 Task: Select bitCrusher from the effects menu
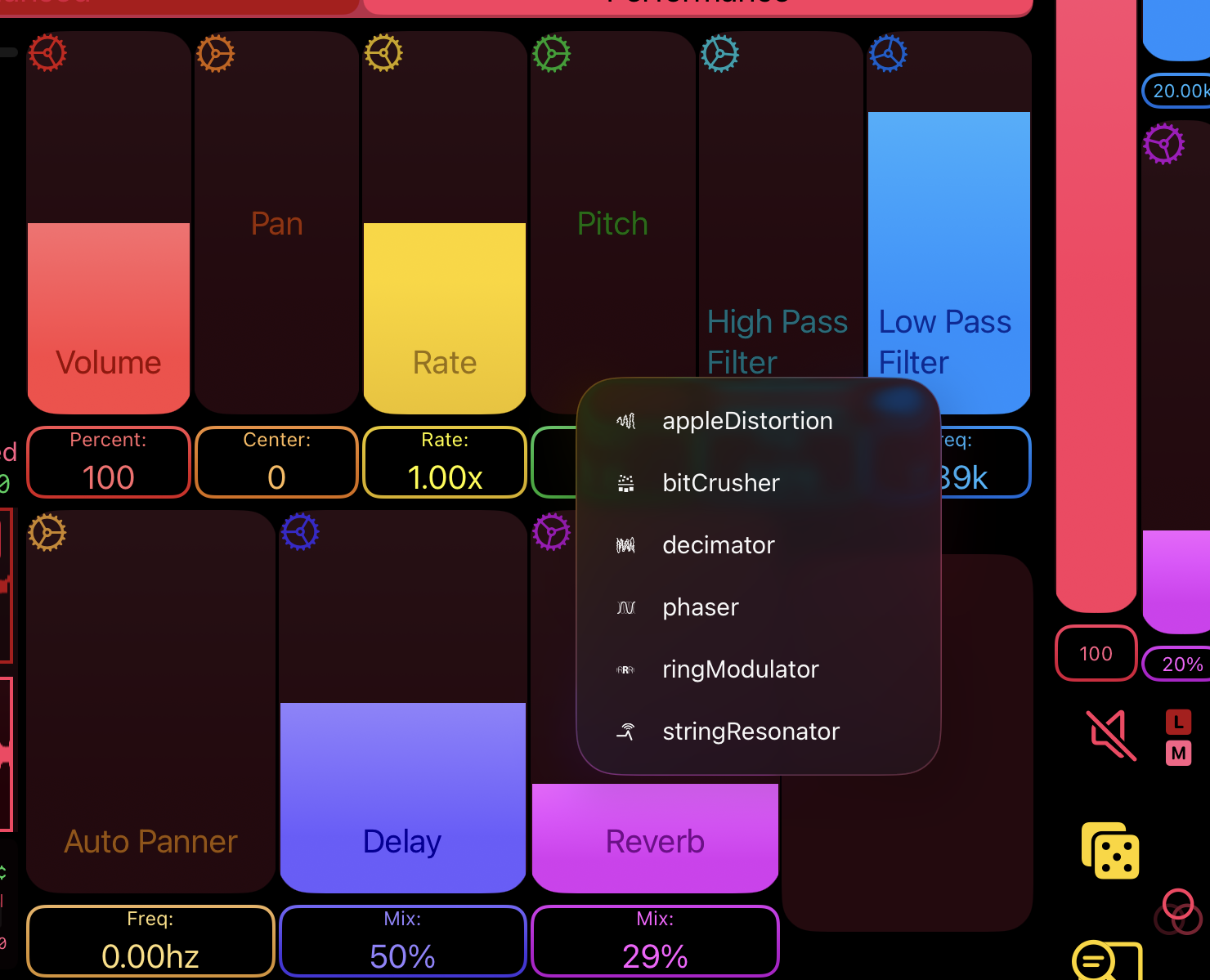point(721,482)
